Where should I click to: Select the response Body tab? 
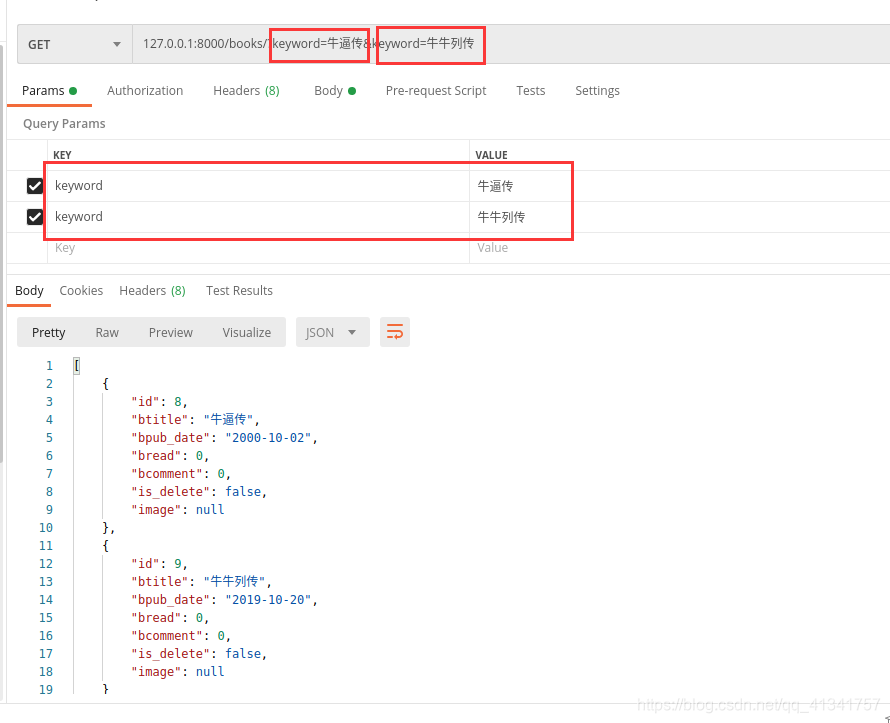point(29,291)
